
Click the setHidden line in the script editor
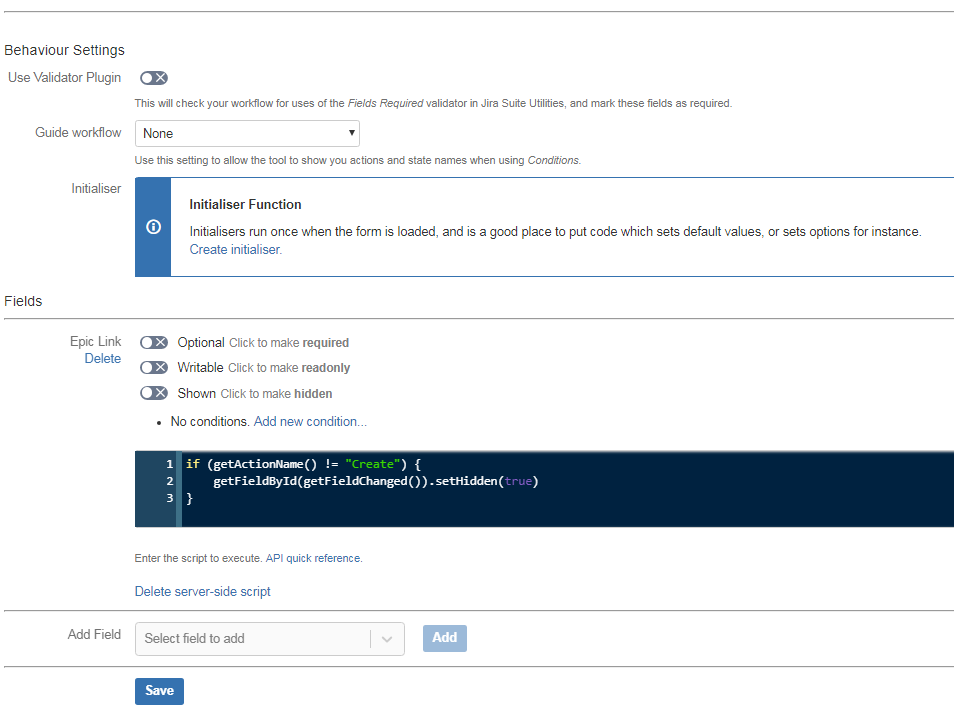point(375,481)
